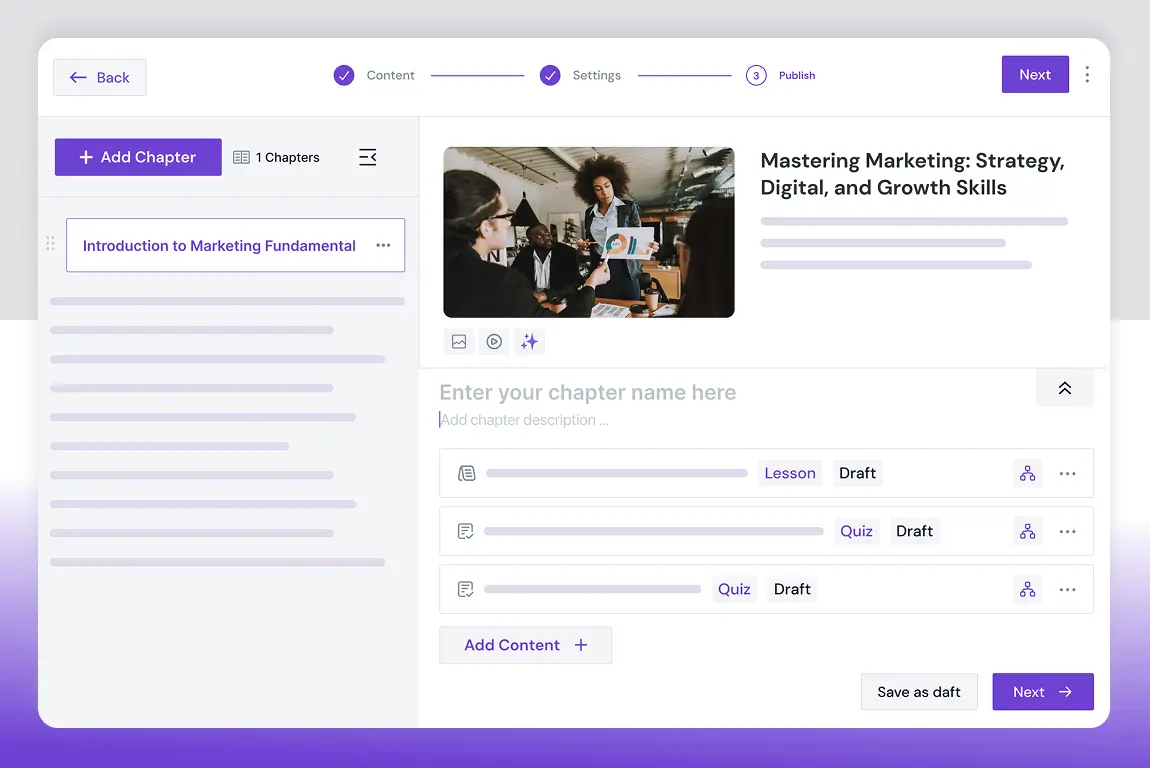Select the hierarchy icon on the second Quiz row
This screenshot has height=768, width=1150.
click(x=1027, y=589)
